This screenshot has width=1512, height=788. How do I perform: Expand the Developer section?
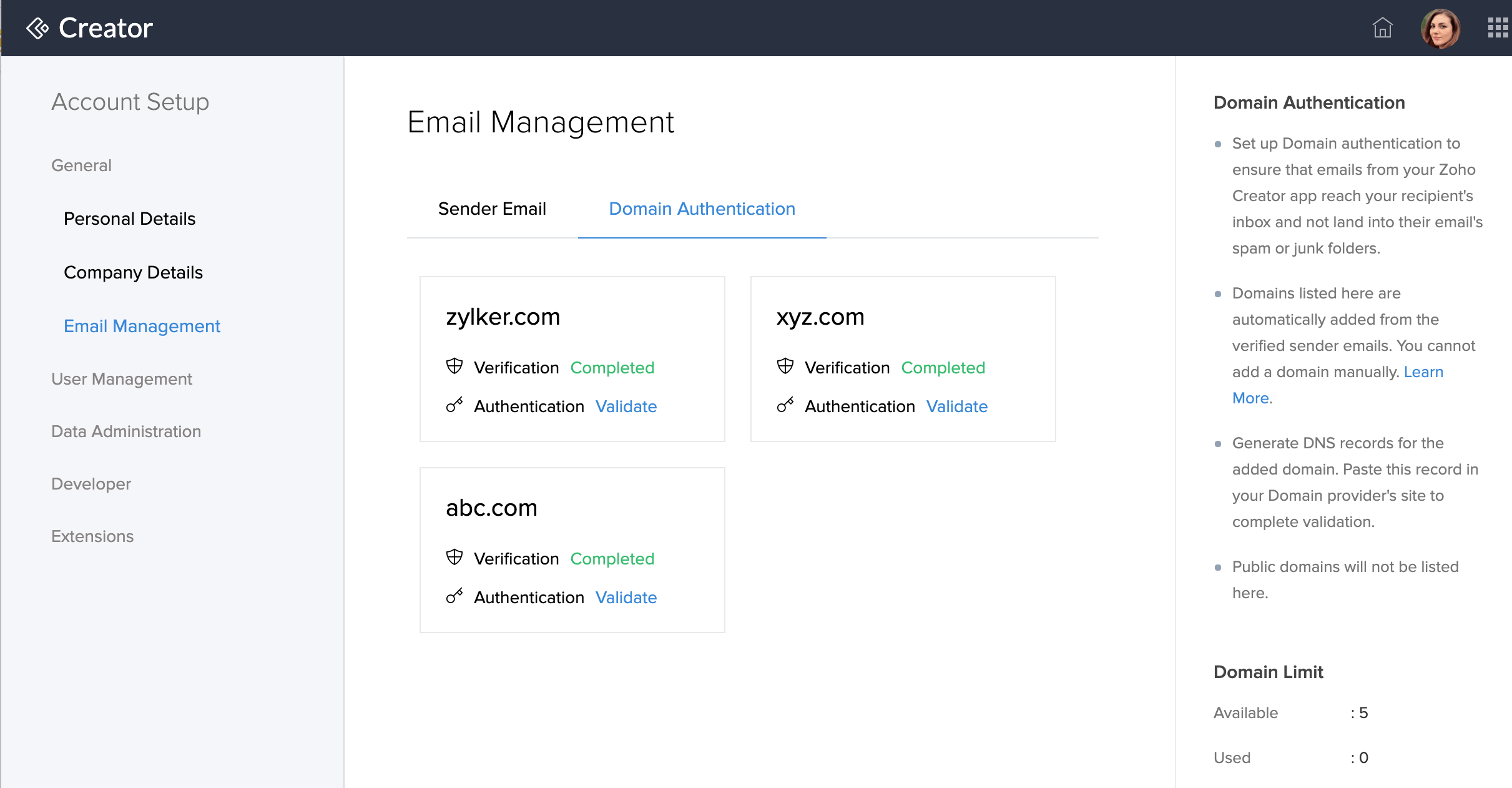[91, 484]
